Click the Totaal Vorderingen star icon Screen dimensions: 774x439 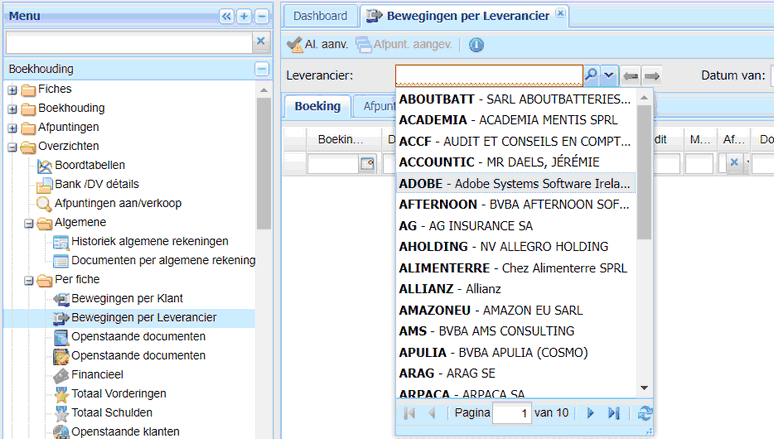pos(61,395)
